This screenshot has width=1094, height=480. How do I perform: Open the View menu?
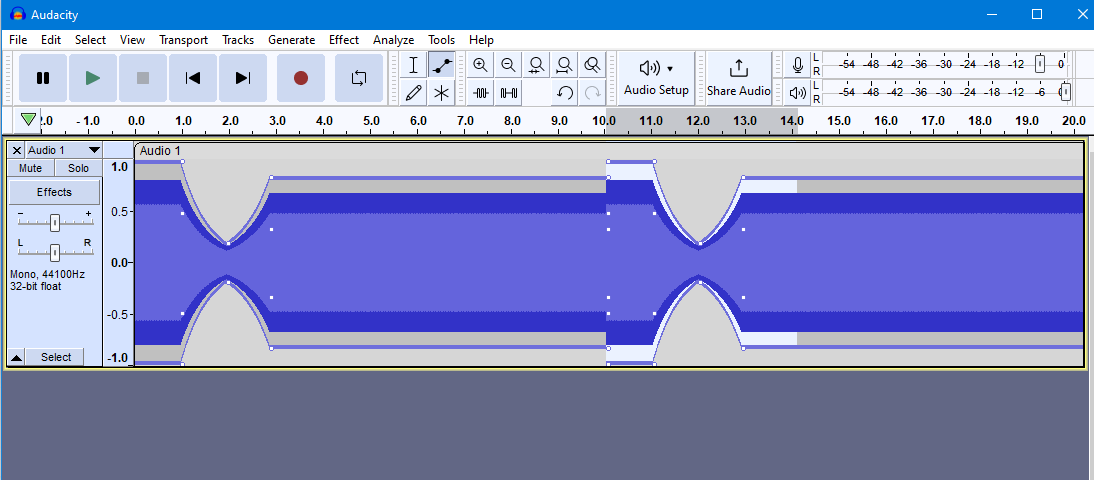[133, 40]
